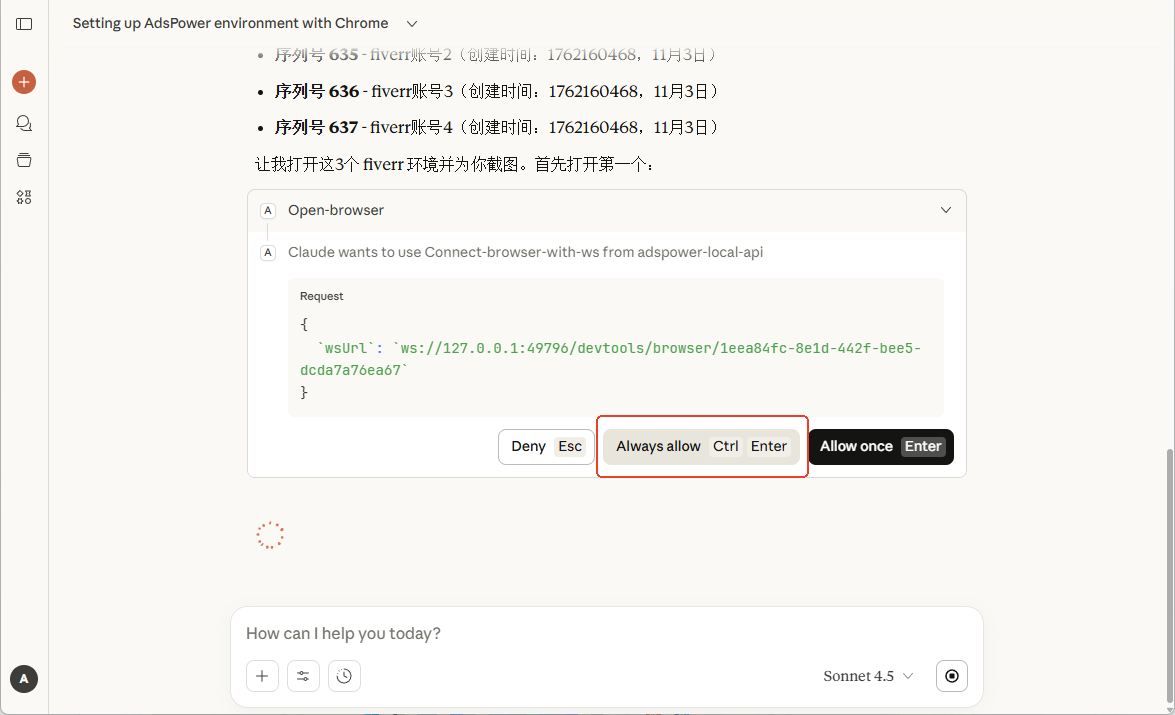Open the account avatar menu
This screenshot has height=715, width=1175.
[x=23, y=679]
